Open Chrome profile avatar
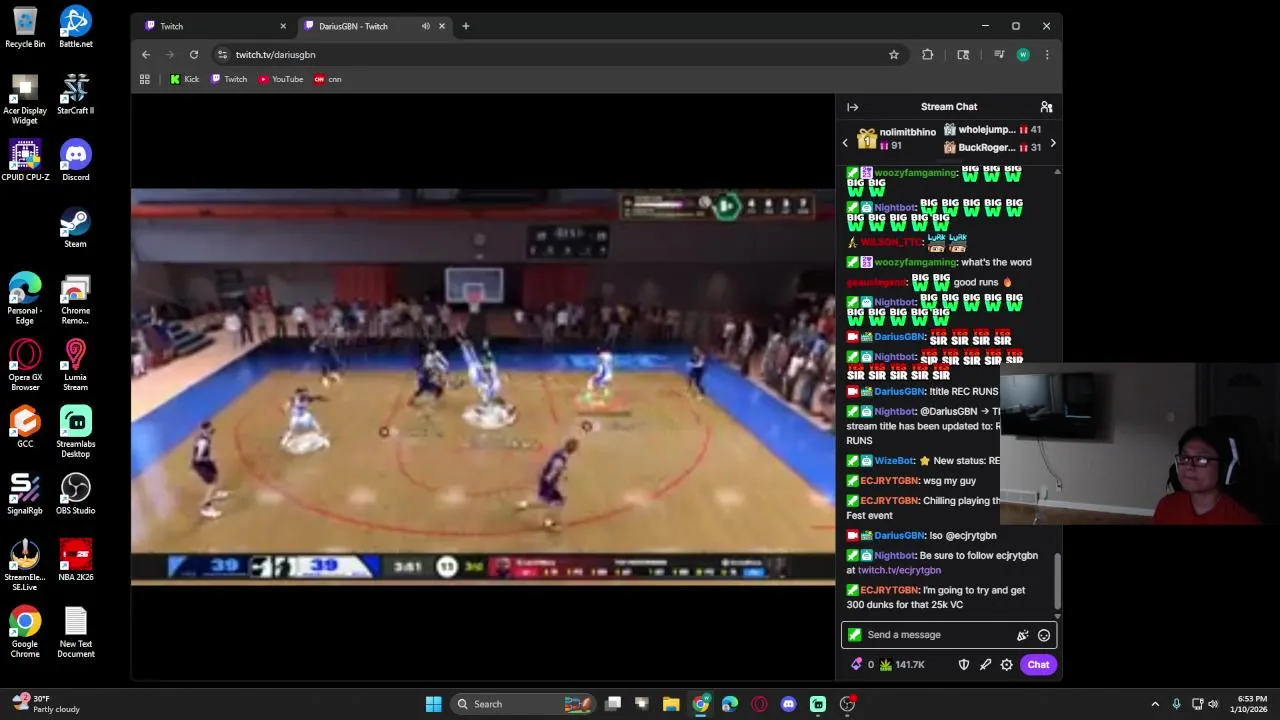 coord(1023,55)
